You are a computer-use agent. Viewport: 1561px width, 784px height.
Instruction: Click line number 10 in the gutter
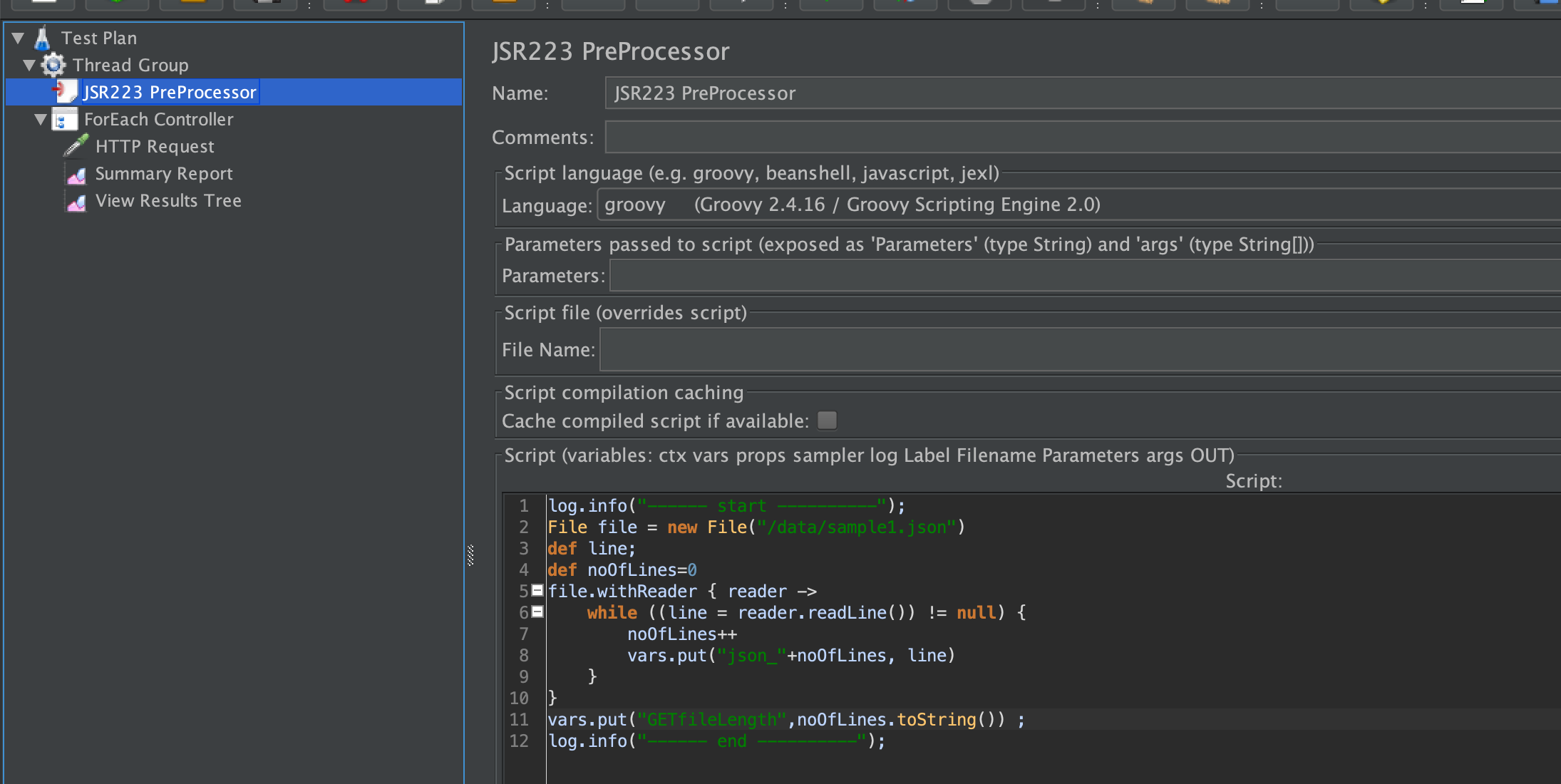click(x=519, y=698)
